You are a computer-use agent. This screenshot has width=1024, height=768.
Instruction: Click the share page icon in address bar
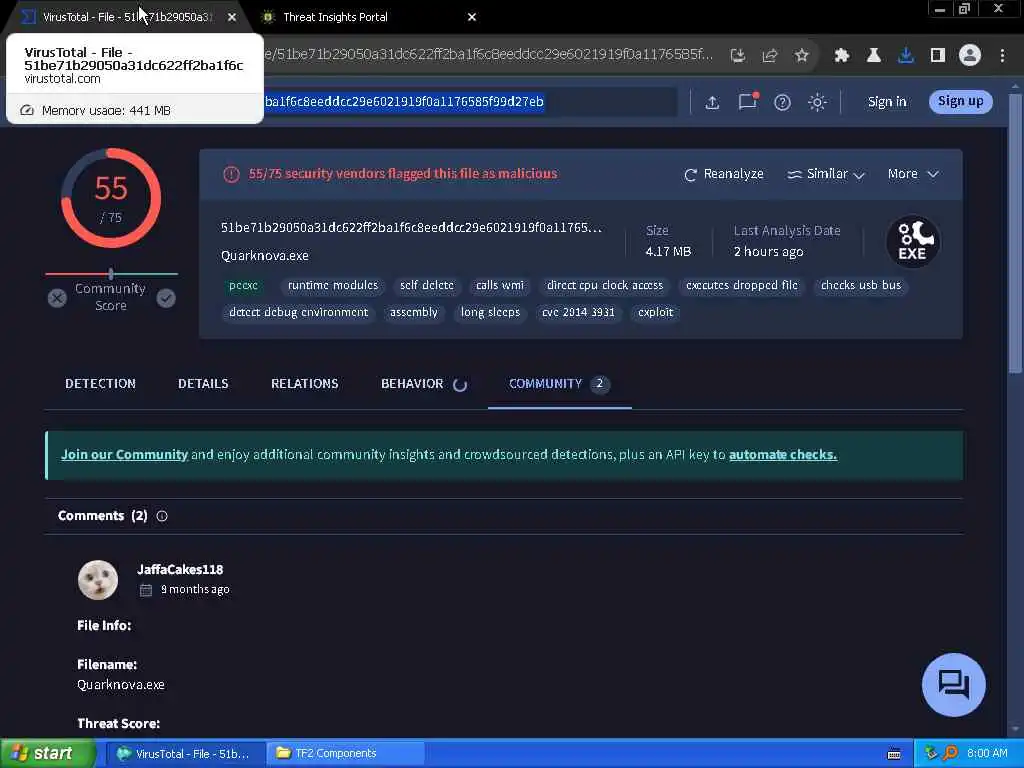[x=770, y=56]
